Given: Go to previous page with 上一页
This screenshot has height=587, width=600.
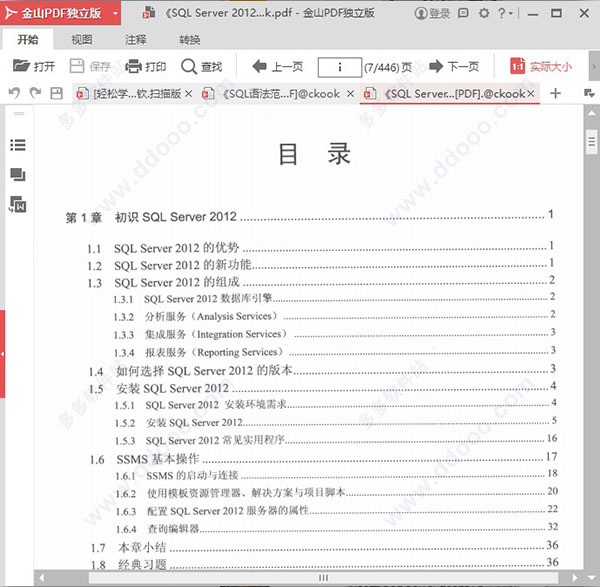Looking at the screenshot, I should [278, 67].
